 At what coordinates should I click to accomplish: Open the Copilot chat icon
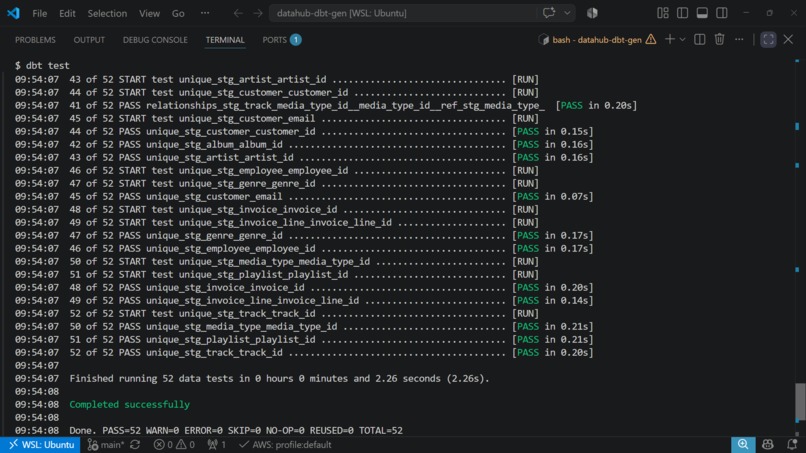tap(548, 13)
